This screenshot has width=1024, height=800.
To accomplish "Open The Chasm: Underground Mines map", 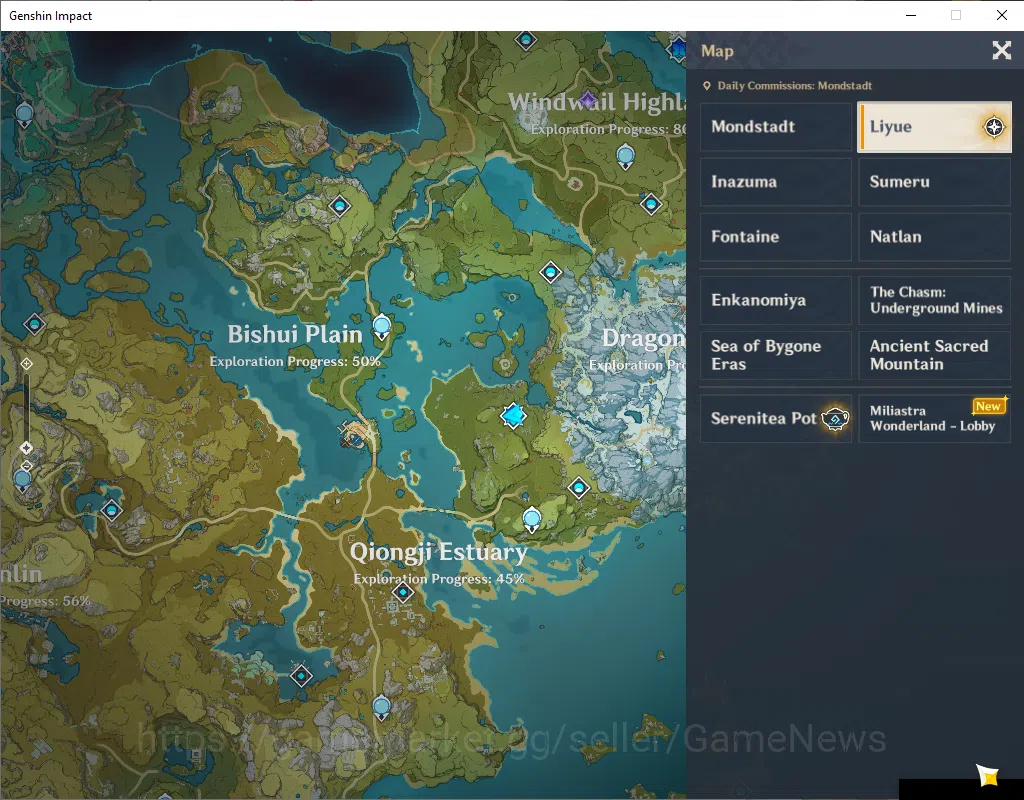I will (935, 300).
